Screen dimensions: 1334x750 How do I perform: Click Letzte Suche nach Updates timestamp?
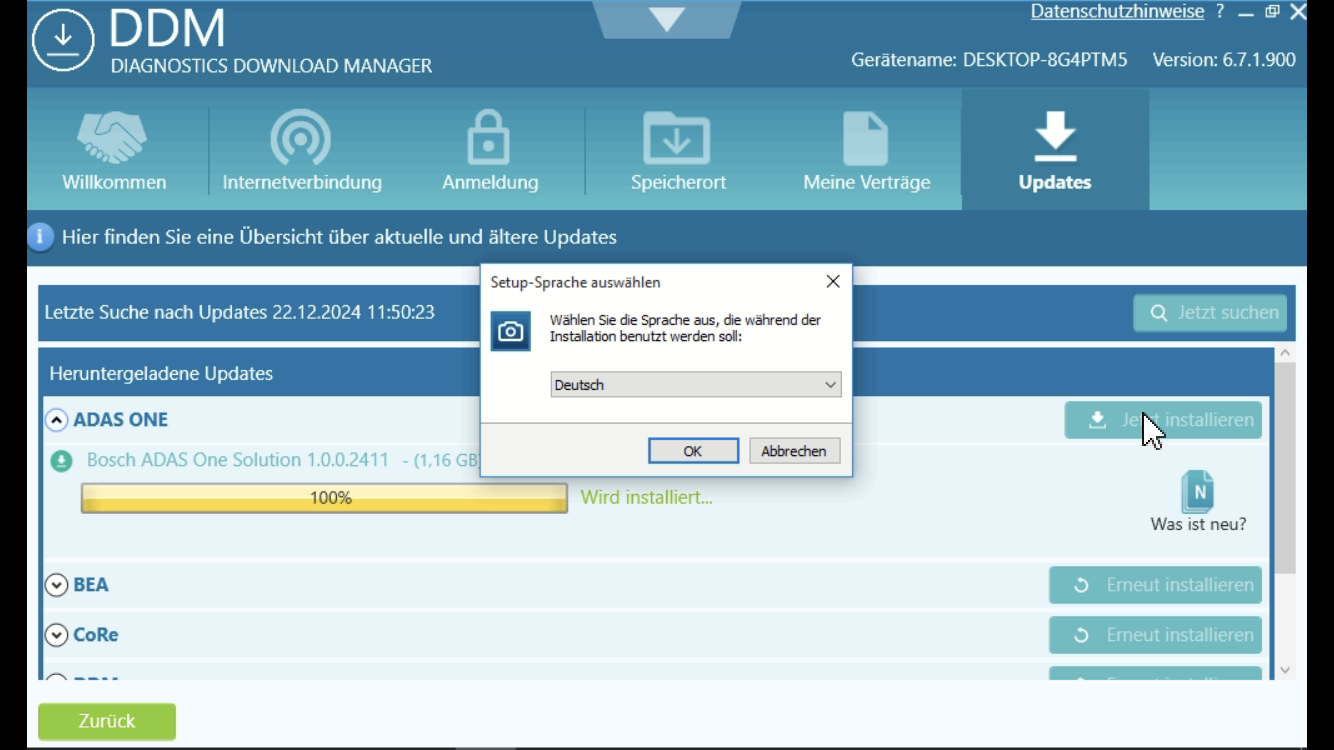pyautogui.click(x=240, y=312)
